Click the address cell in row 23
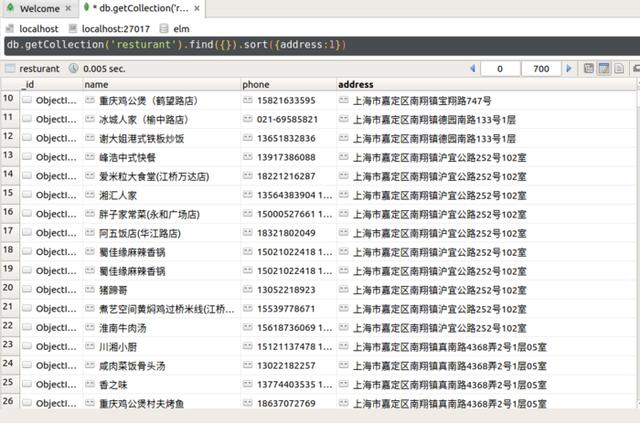This screenshot has width=640, height=423. click(x=487, y=347)
